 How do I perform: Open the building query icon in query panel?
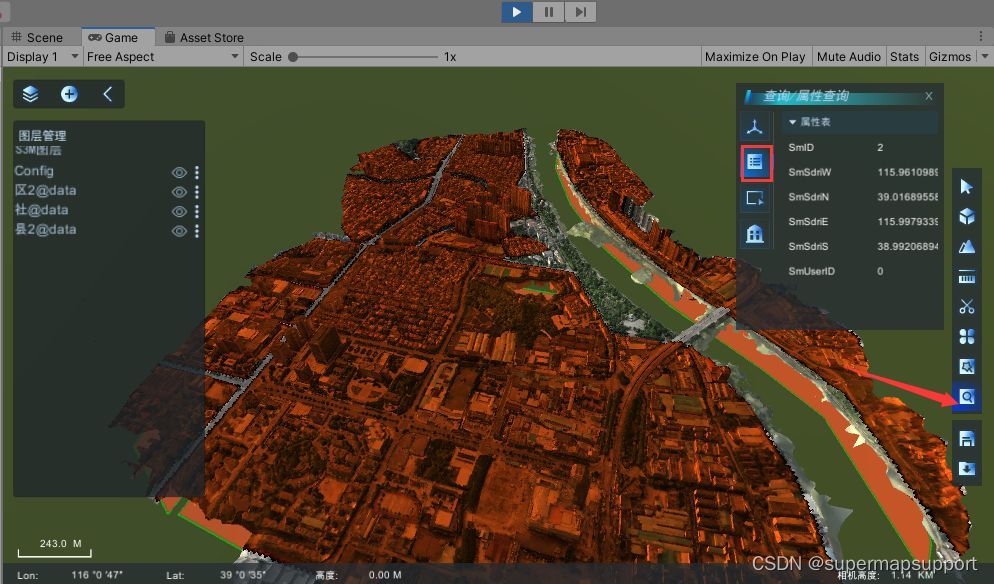tap(755, 233)
